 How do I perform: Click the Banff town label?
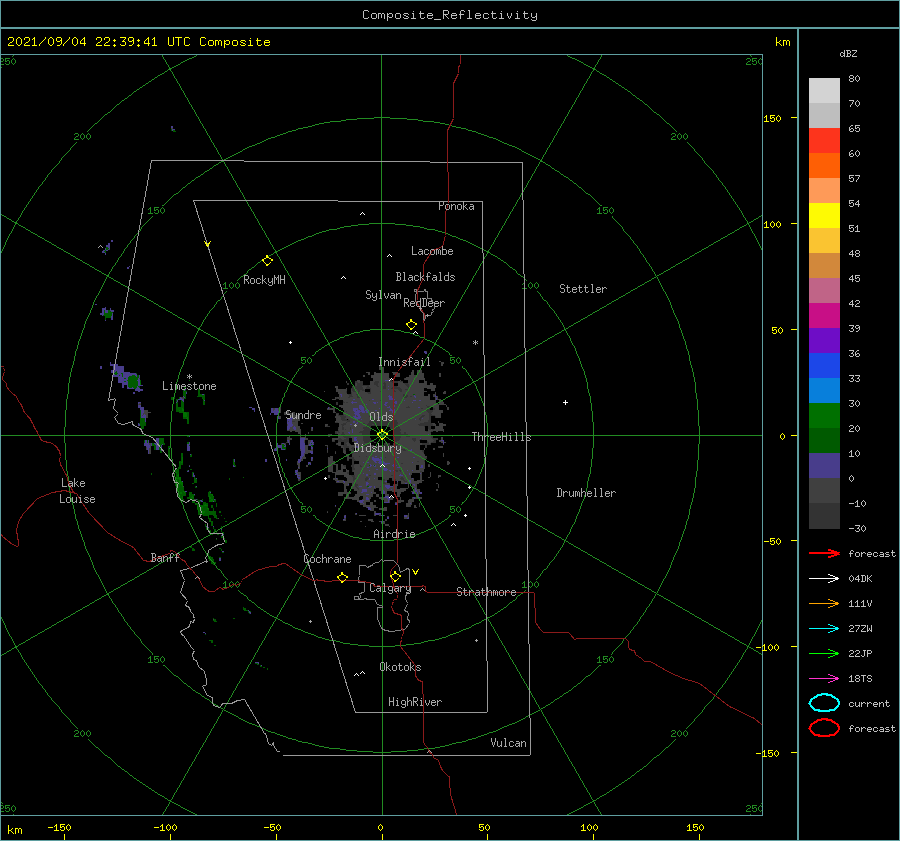(165, 557)
